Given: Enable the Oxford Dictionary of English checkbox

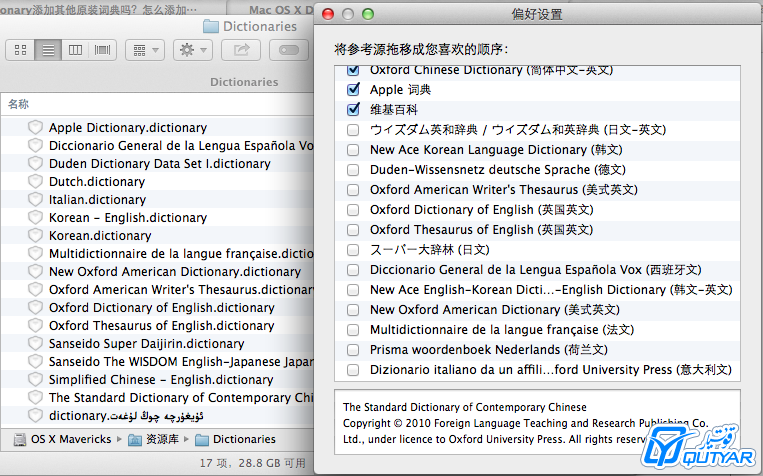Looking at the screenshot, I should coord(353,210).
